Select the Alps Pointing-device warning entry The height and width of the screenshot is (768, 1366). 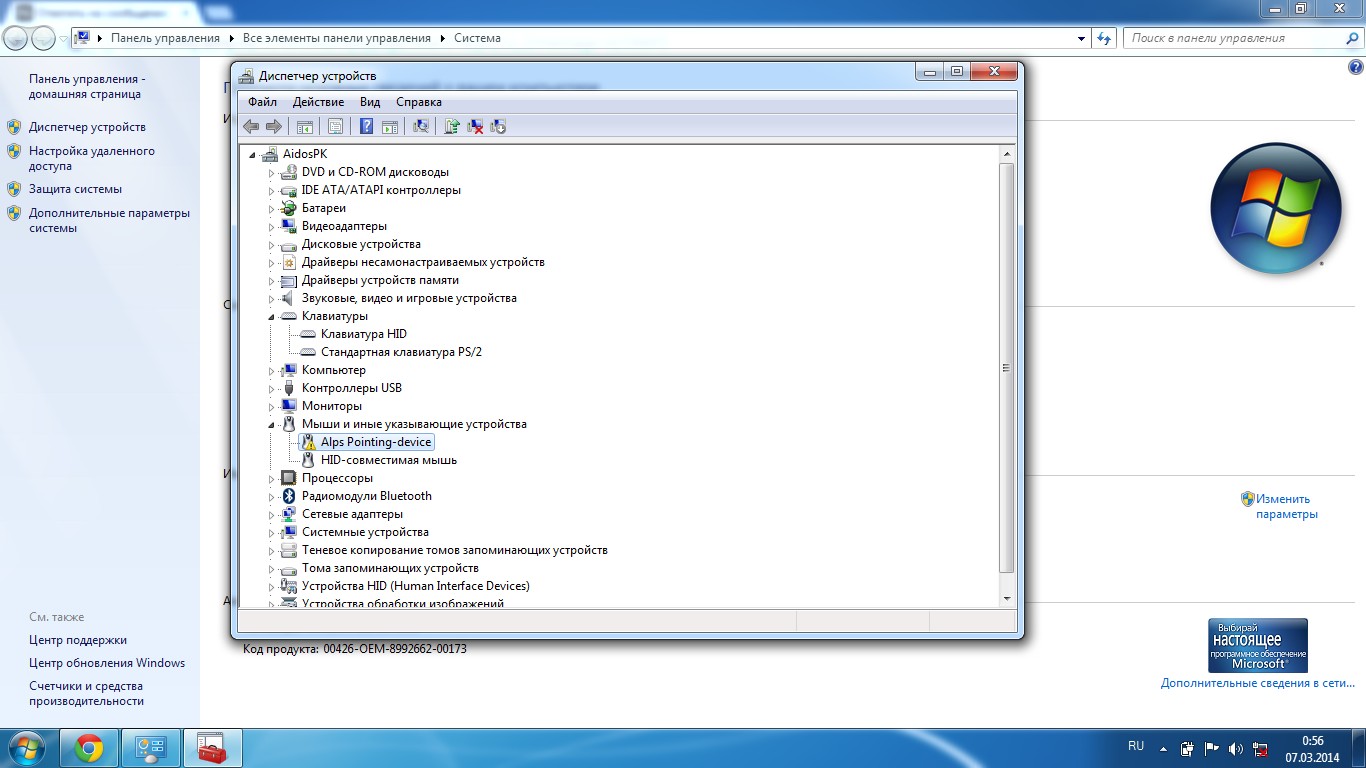coord(375,442)
